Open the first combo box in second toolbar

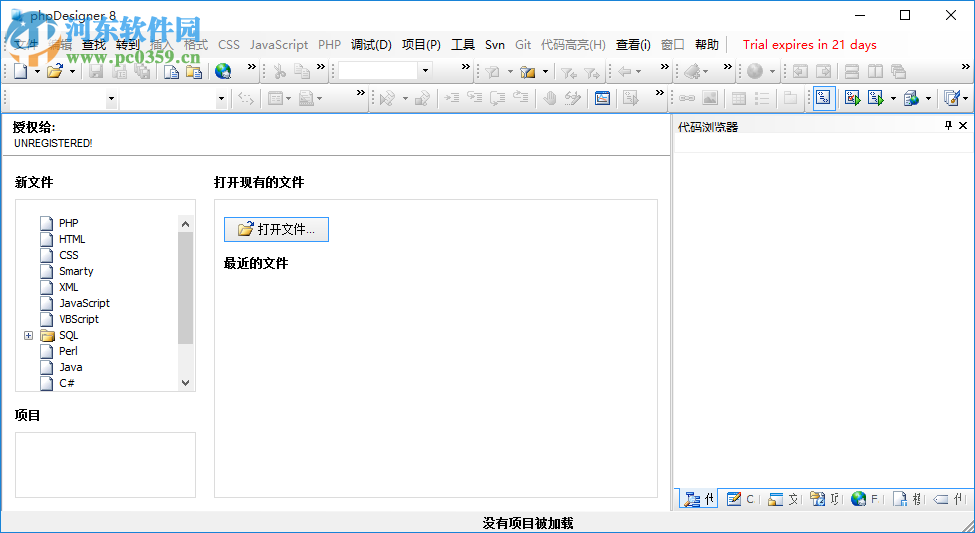click(111, 98)
